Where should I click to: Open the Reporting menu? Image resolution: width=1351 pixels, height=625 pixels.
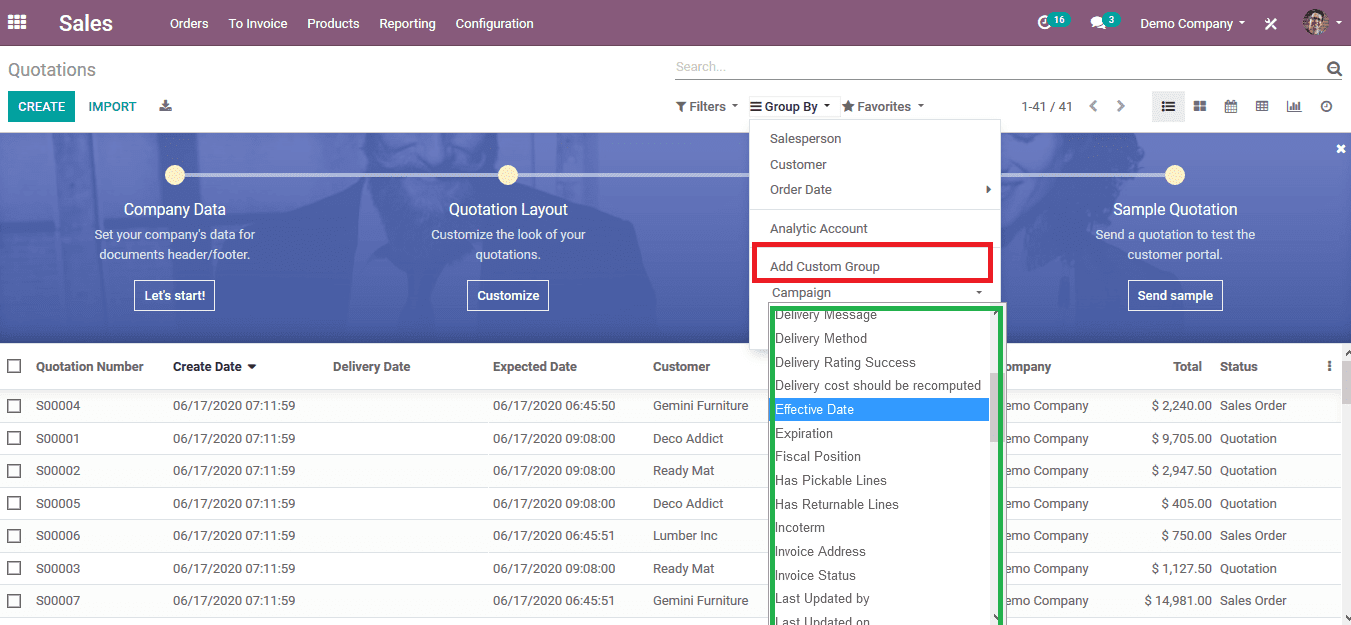point(407,23)
